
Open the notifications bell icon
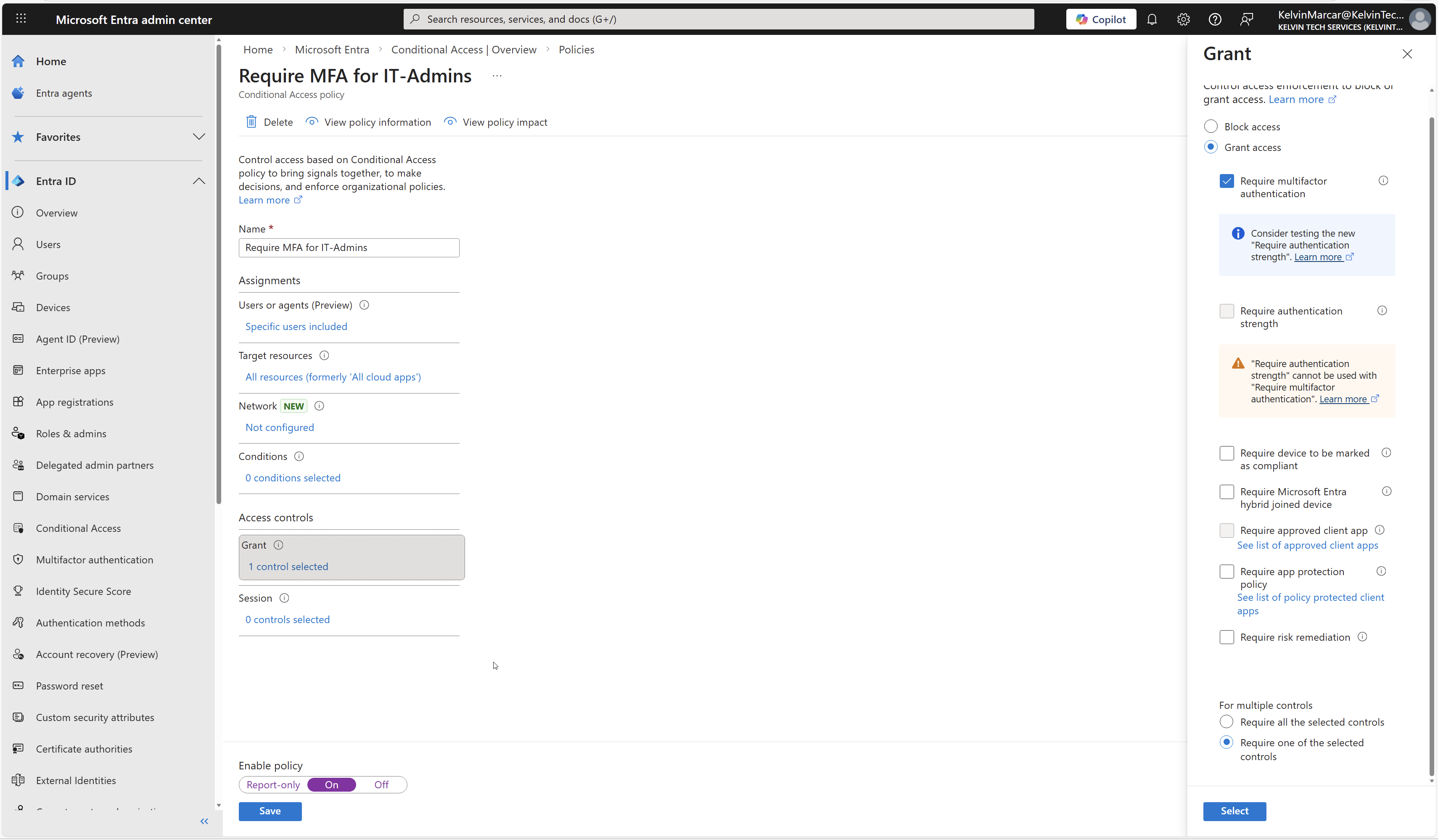[1152, 19]
